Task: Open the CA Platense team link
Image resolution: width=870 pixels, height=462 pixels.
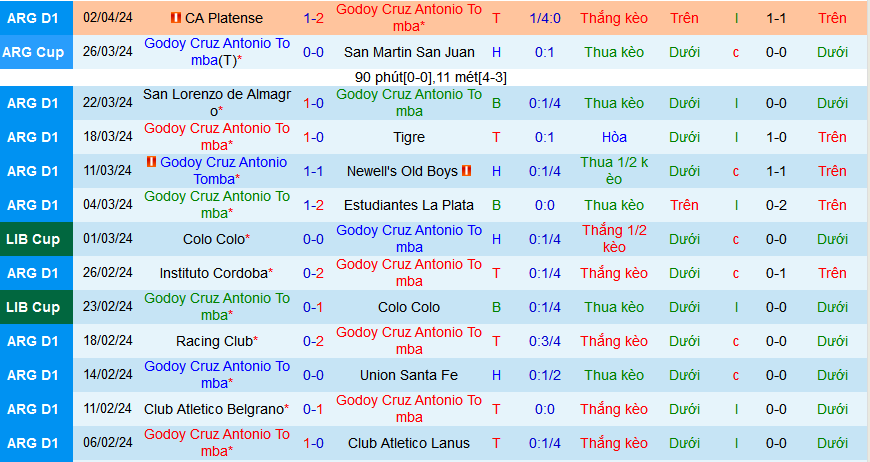Action: pos(224,18)
